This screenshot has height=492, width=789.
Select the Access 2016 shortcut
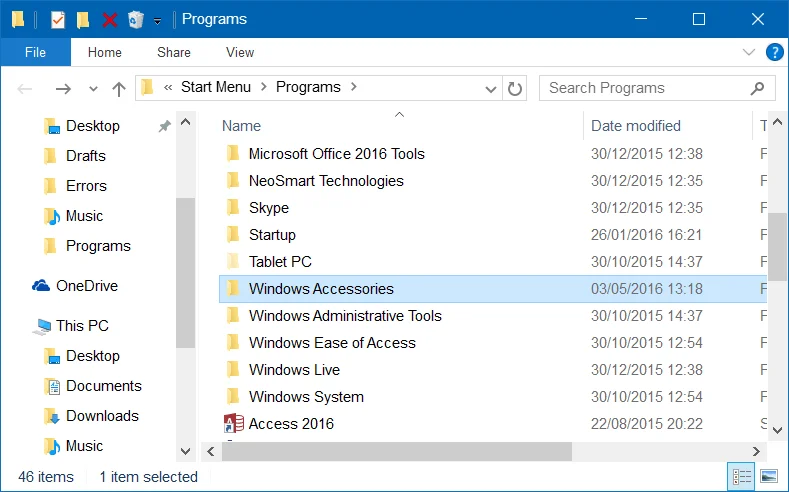pos(291,424)
